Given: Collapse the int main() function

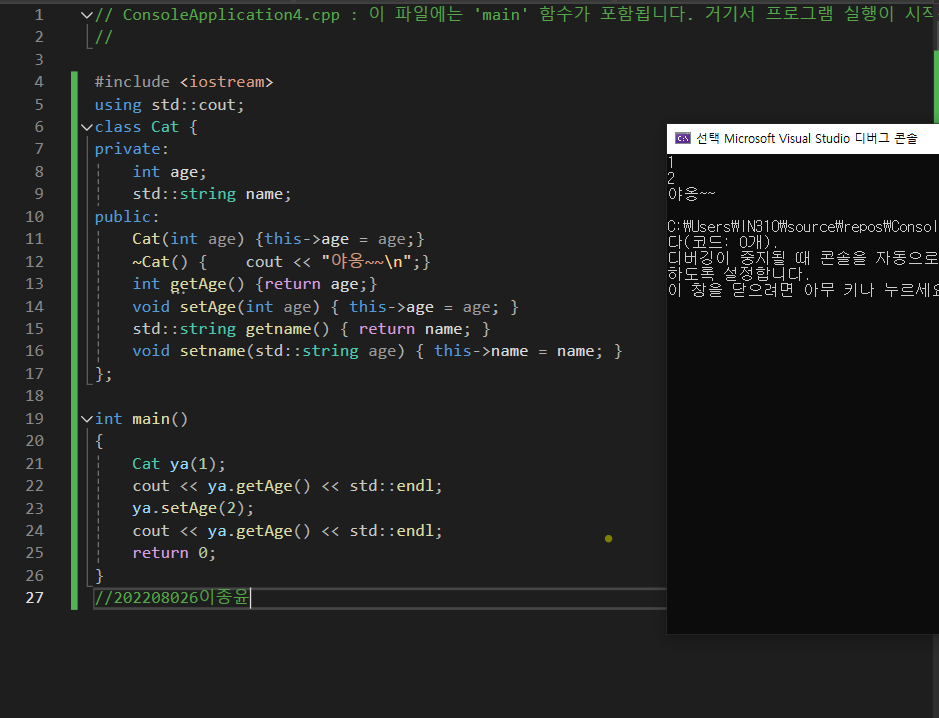Looking at the screenshot, I should pyautogui.click(x=87, y=419).
